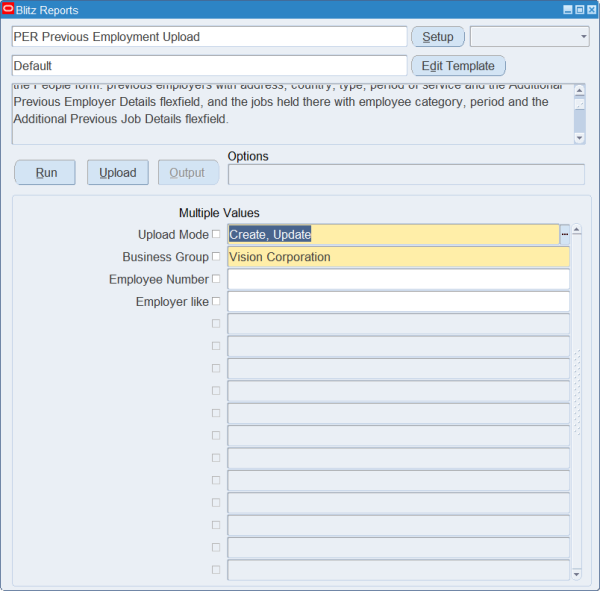Click the Business Group label
600x591 pixels.
[165, 256]
